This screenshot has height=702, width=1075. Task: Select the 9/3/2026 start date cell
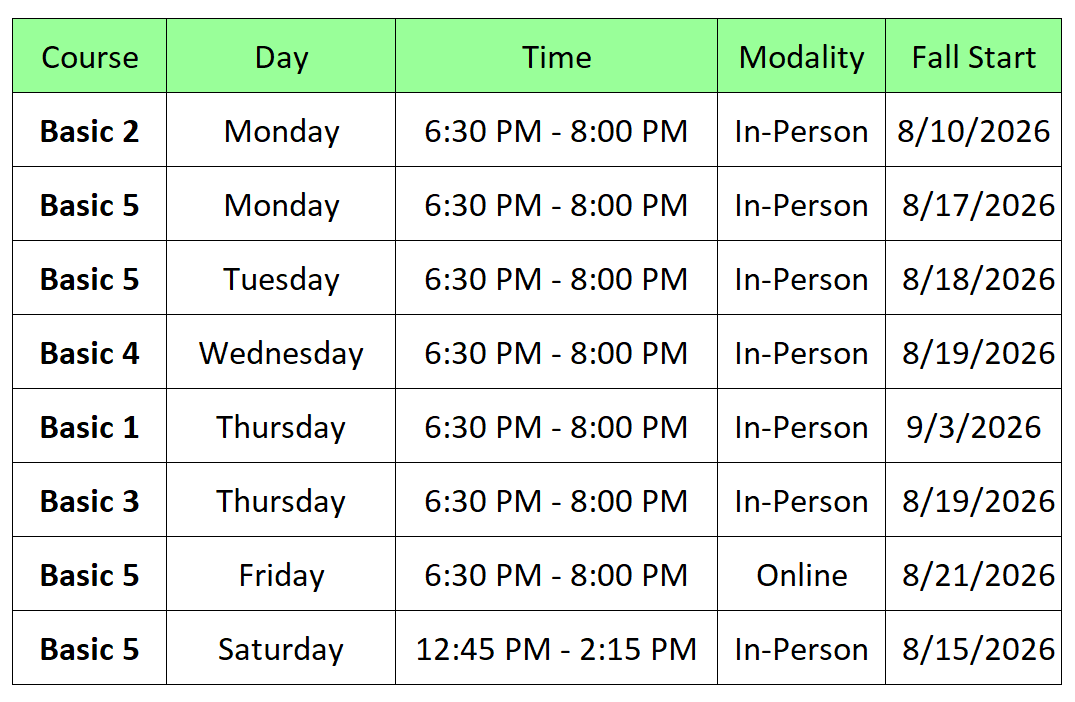tap(974, 426)
